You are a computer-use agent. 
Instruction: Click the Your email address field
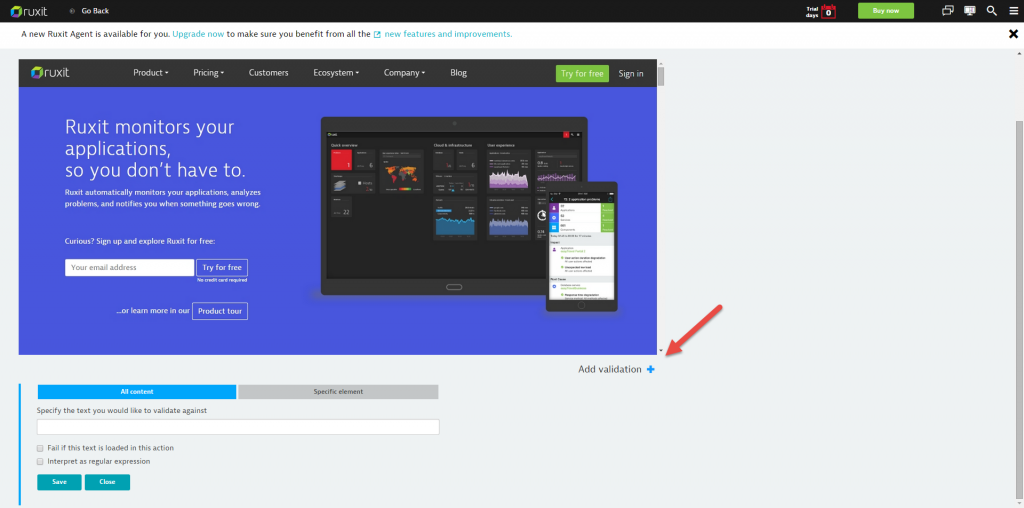[129, 268]
